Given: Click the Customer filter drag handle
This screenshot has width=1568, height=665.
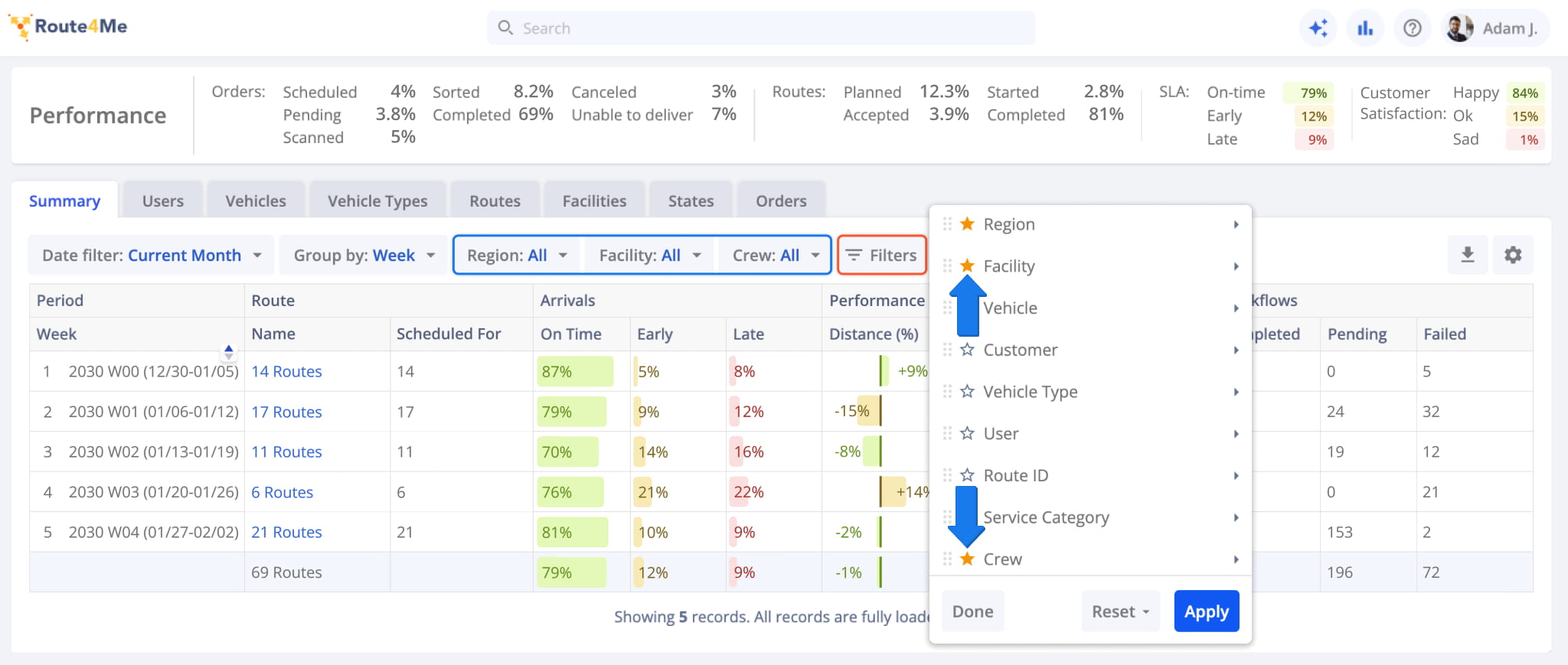Looking at the screenshot, I should coord(947,350).
